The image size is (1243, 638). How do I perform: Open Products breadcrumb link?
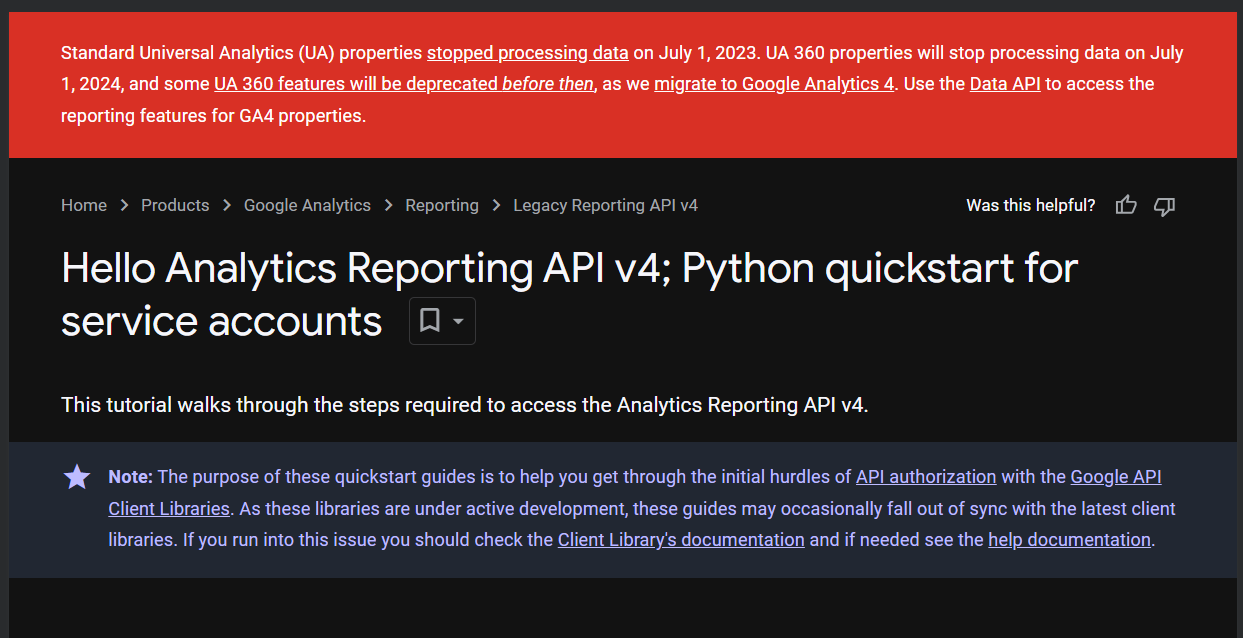pyautogui.click(x=175, y=205)
